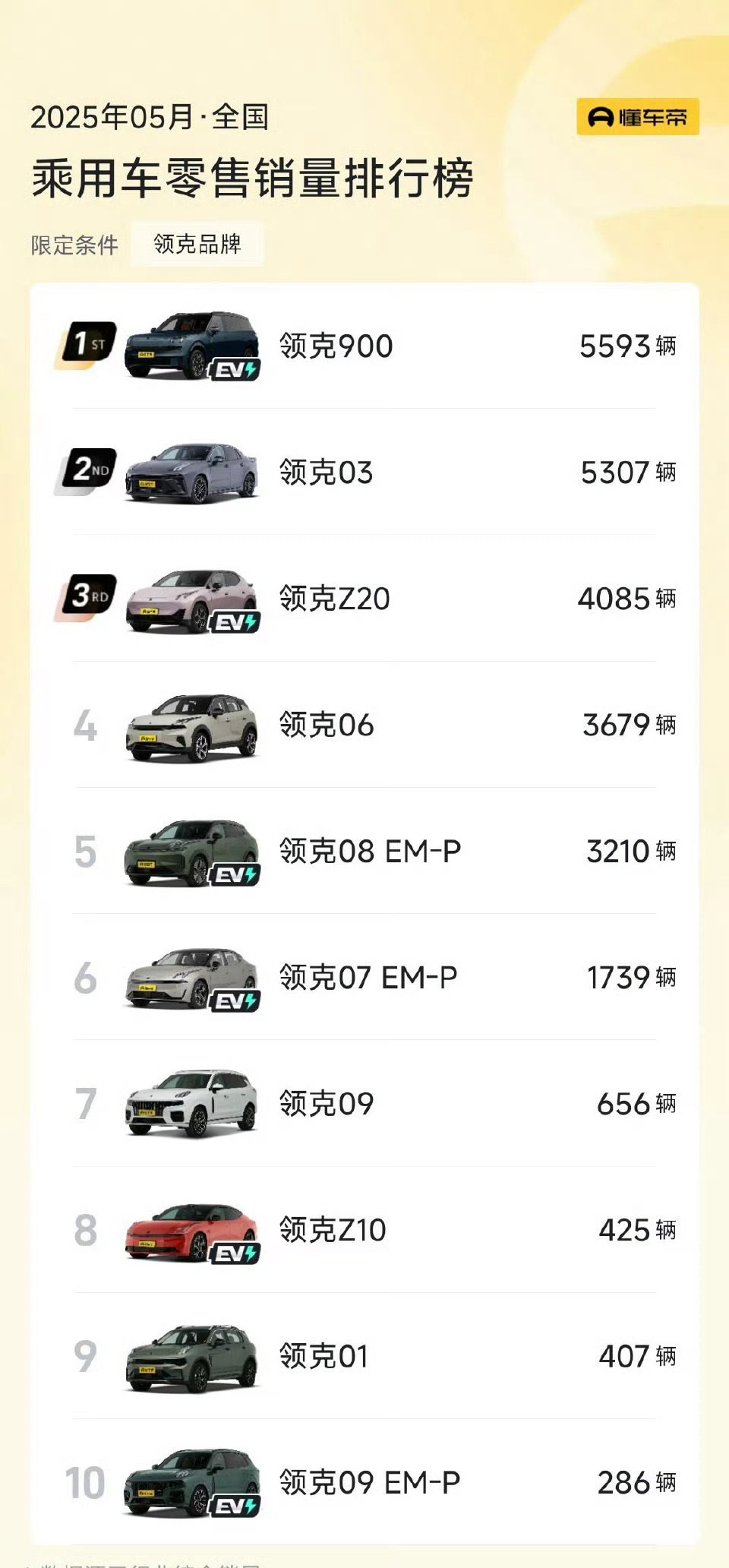
Task: Open the white 领克09 car thumbnail
Action: tap(191, 1104)
